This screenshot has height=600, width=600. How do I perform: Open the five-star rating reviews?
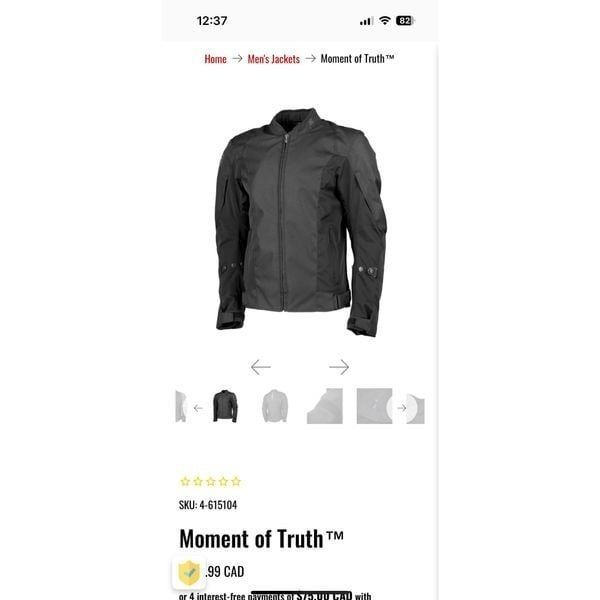click(x=210, y=481)
